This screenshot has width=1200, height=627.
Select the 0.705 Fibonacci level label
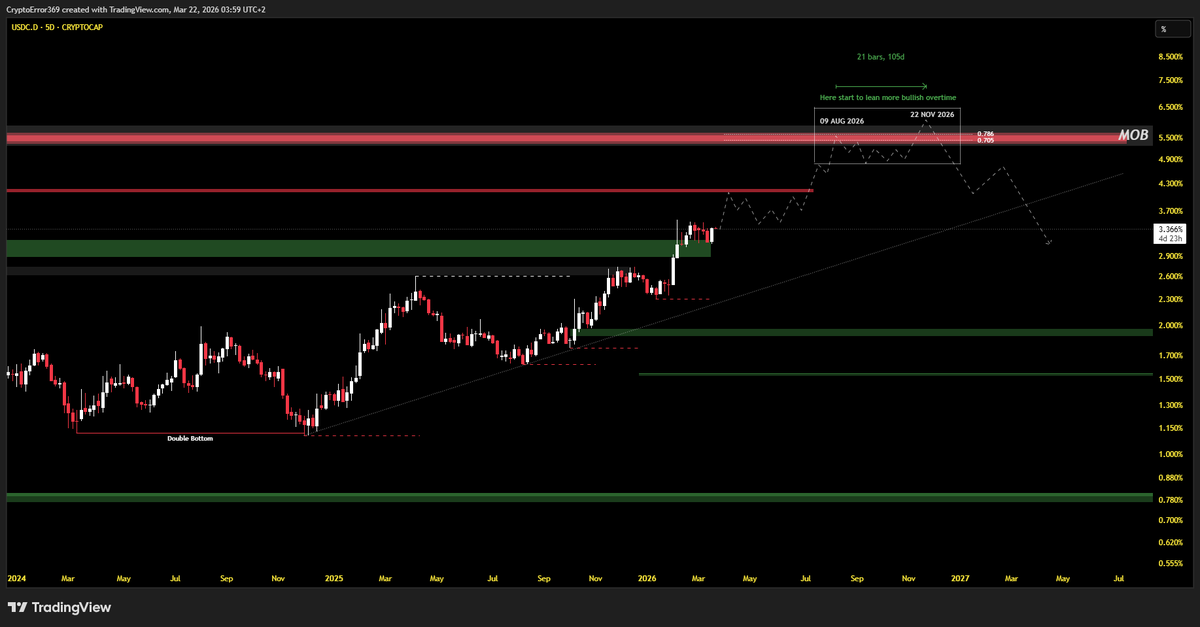pyautogui.click(x=985, y=140)
